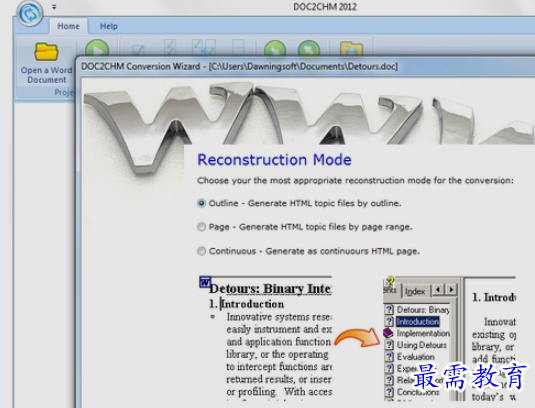Click the green circle up-left arrow icon
This screenshot has height=408, width=535.
[x=309, y=49]
